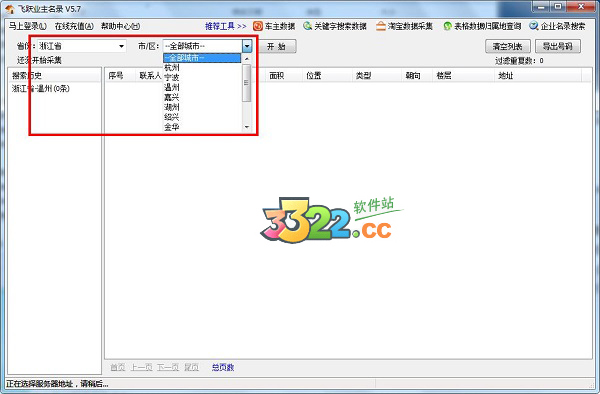
Task: Close the 飞跃业主名录 window
Action: [581, 7]
